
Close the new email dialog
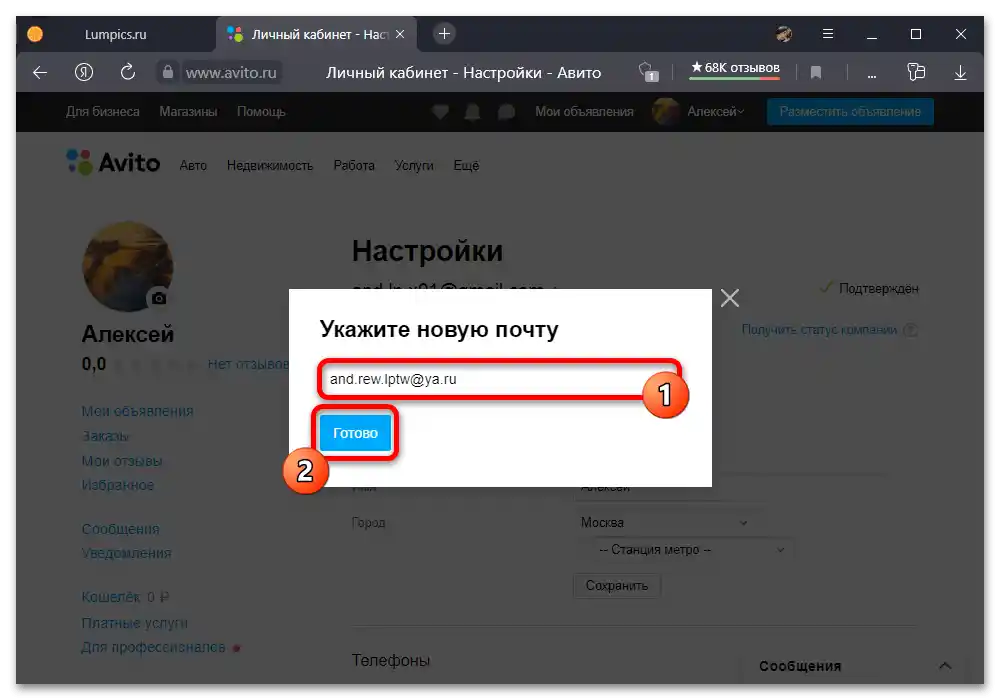tap(730, 298)
